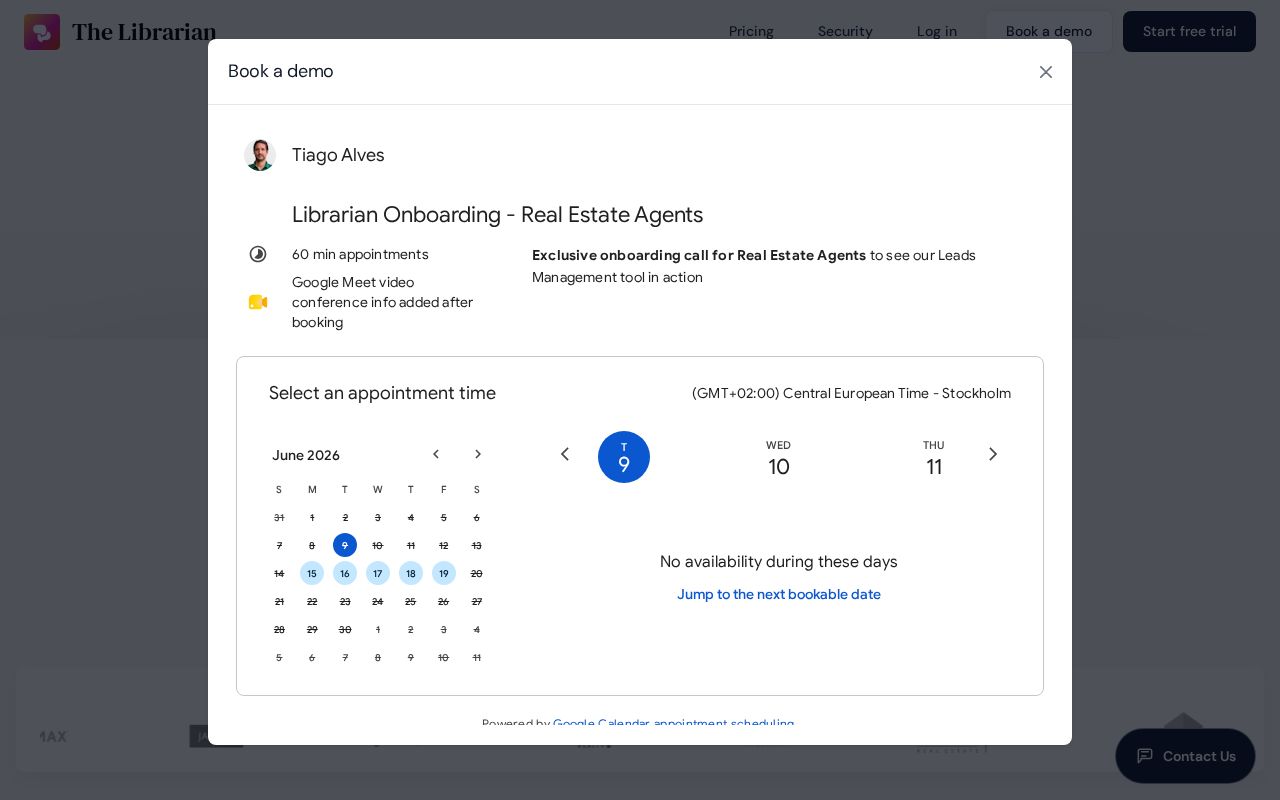Click No availability during these days message
Screen dimensions: 1280x800
click(x=779, y=562)
